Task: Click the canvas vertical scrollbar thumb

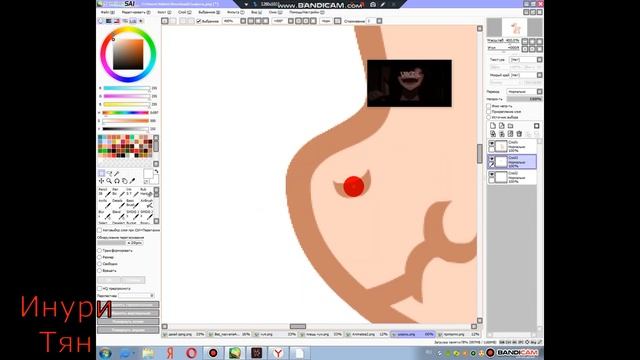Action: coord(480,153)
